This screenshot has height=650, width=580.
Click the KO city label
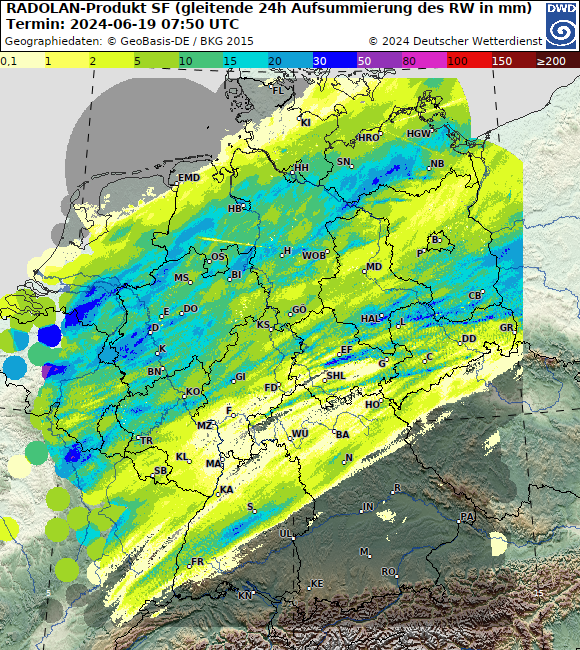[193, 392]
